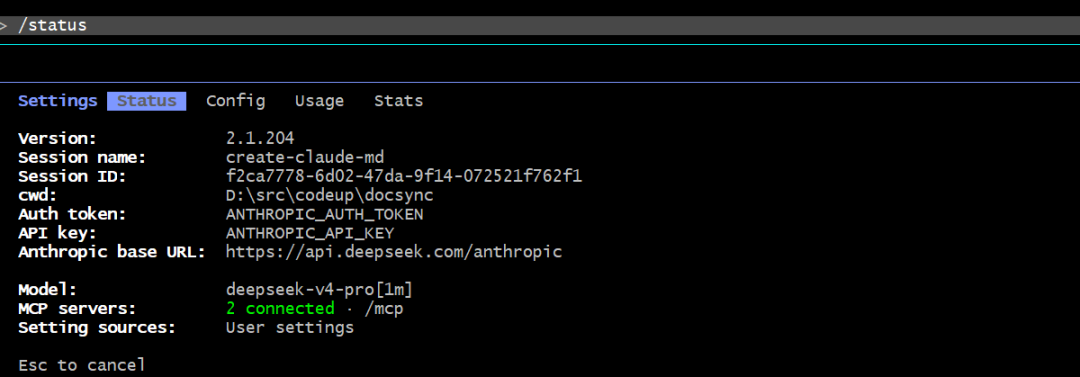The width and height of the screenshot is (1080, 377).
Task: Click the Session ID value
Action: 404,176
